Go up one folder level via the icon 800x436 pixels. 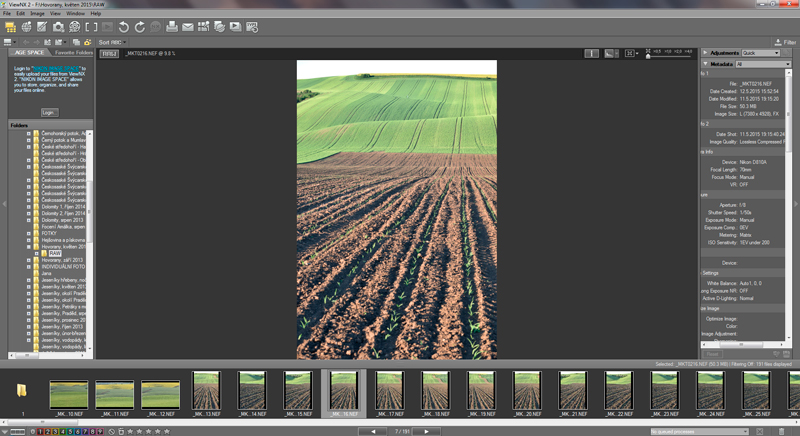(x=47, y=42)
